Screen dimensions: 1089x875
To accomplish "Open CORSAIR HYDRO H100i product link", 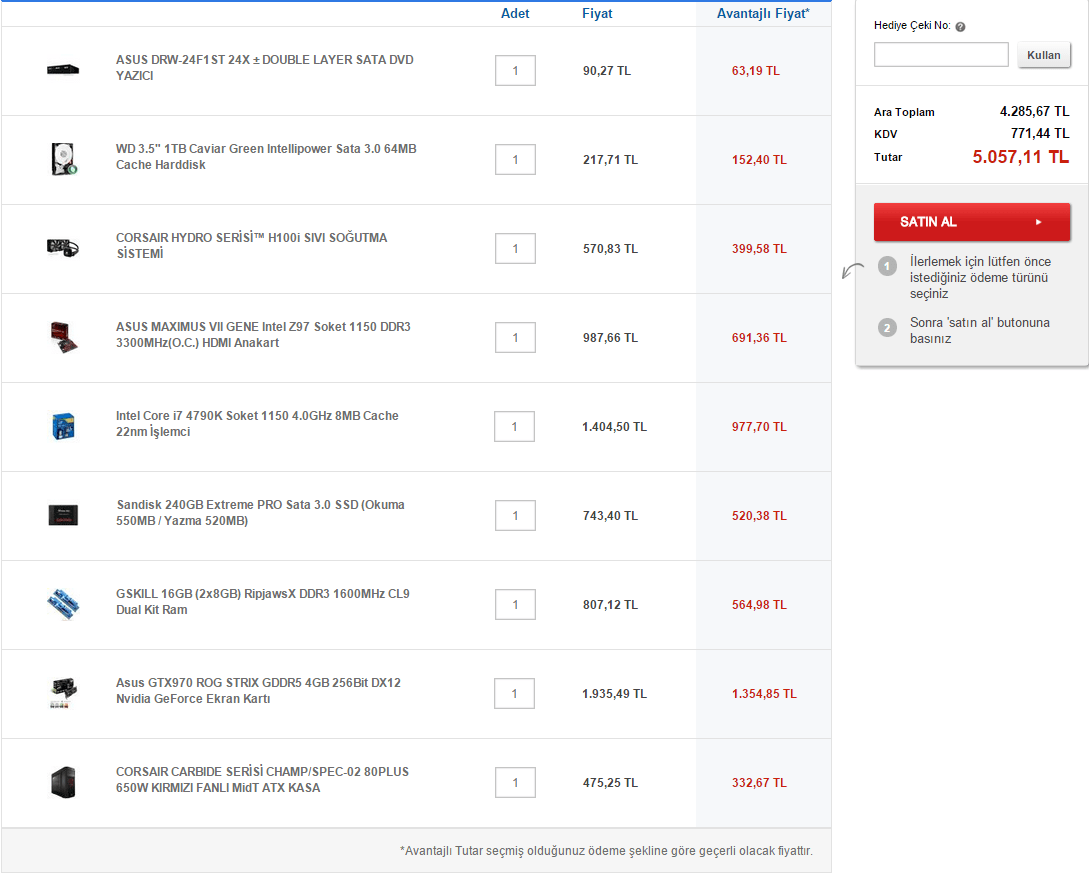I will (251, 245).
